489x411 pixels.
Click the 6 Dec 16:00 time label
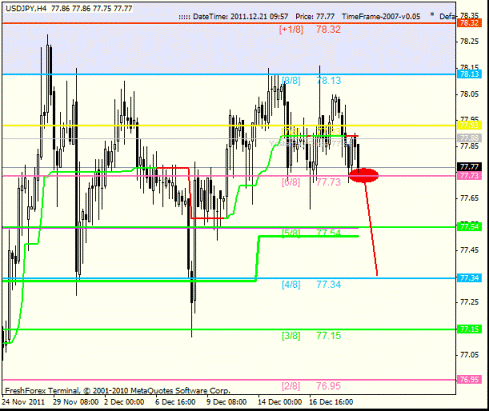point(175,402)
